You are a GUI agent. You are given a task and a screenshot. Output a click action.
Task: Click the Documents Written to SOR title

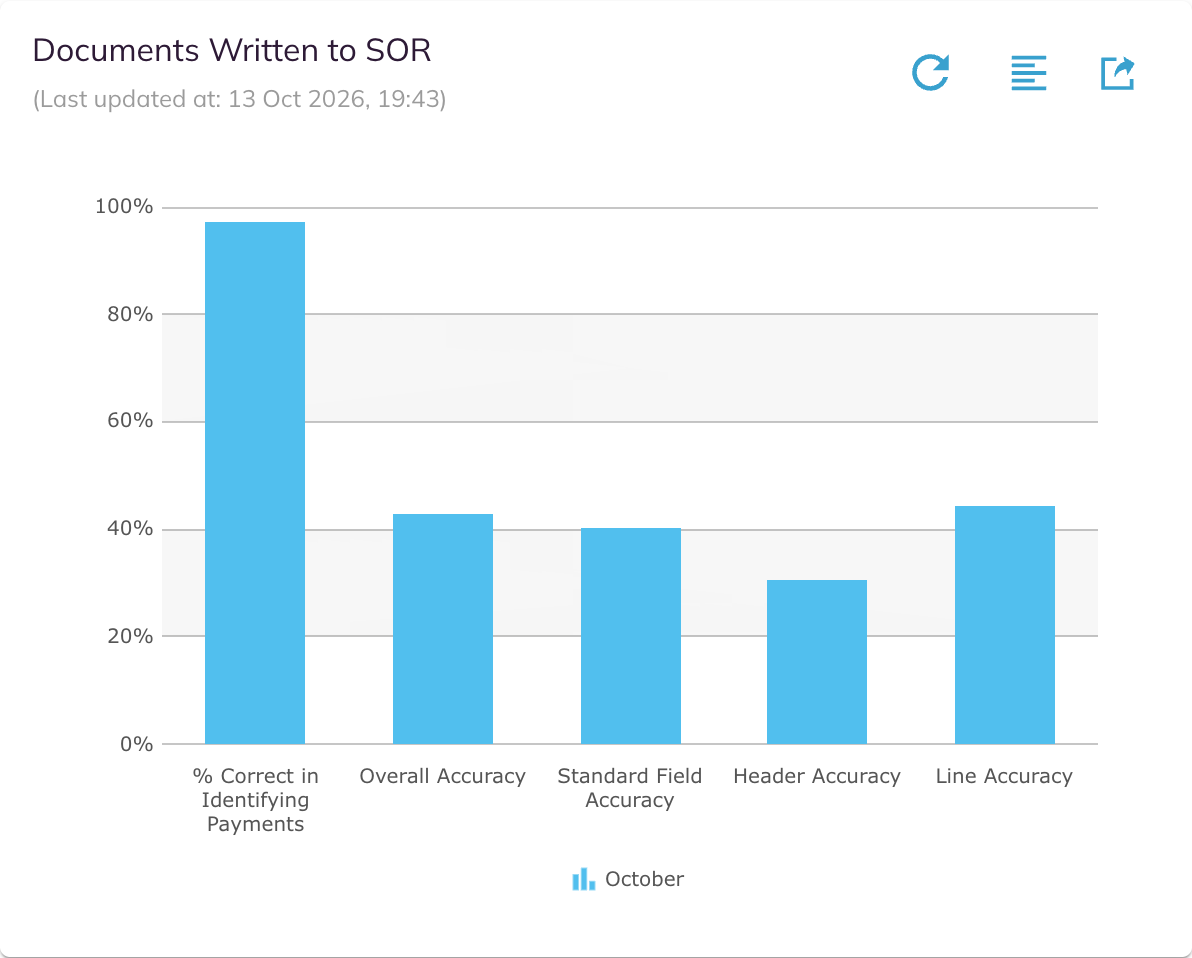(232, 51)
